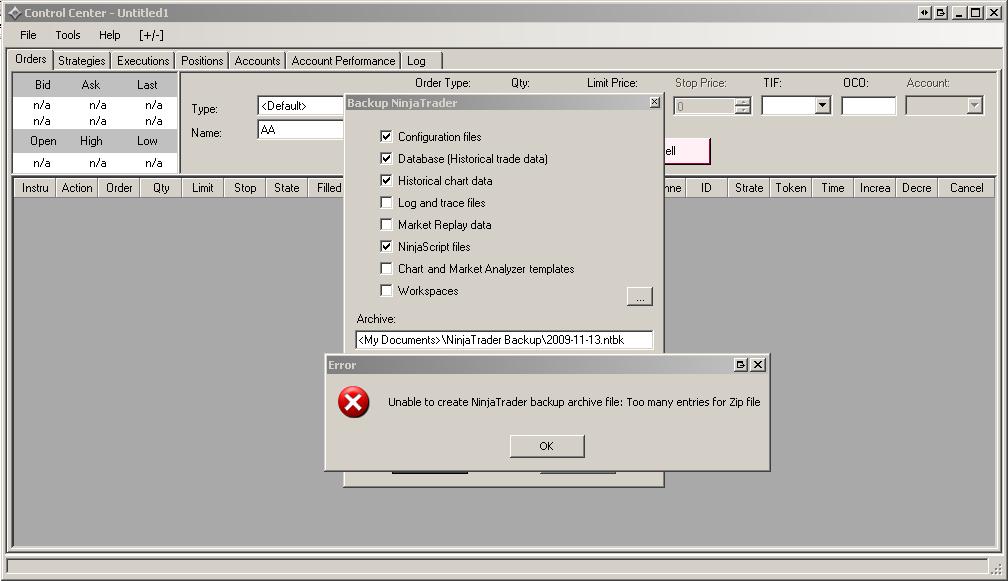Switch to the Strategies tab
The image size is (1008, 581).
(82, 61)
